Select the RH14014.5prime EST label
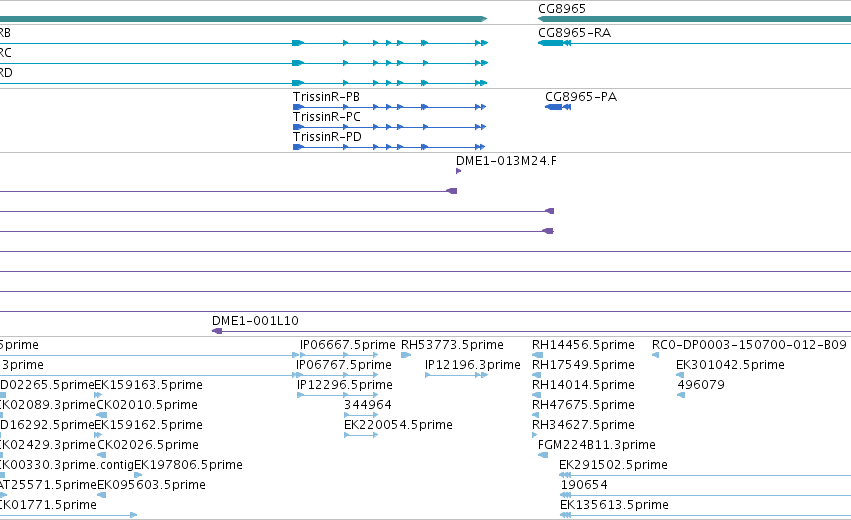851x520 pixels. pos(583,385)
